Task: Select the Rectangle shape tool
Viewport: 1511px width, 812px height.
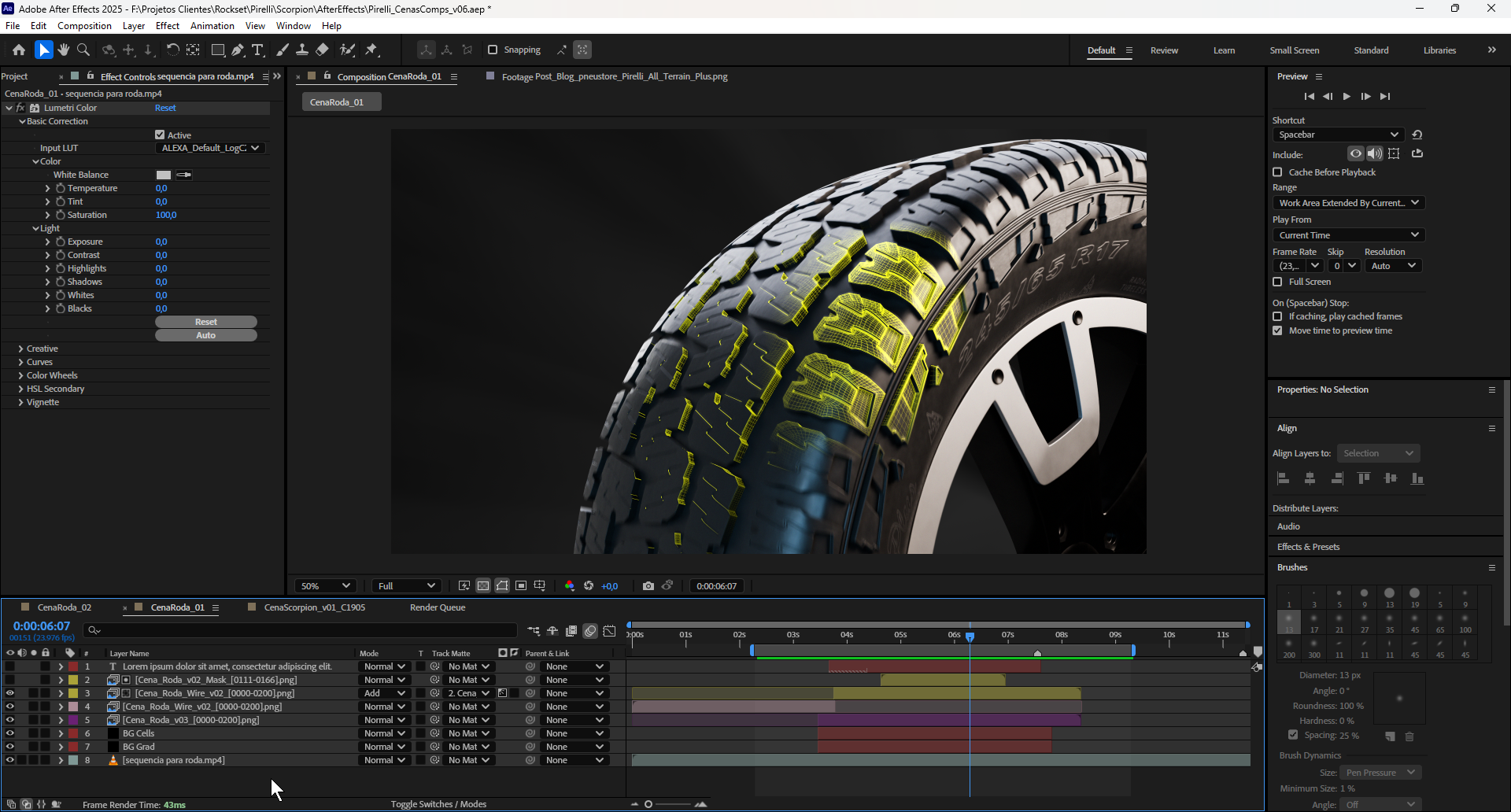Action: (218, 50)
